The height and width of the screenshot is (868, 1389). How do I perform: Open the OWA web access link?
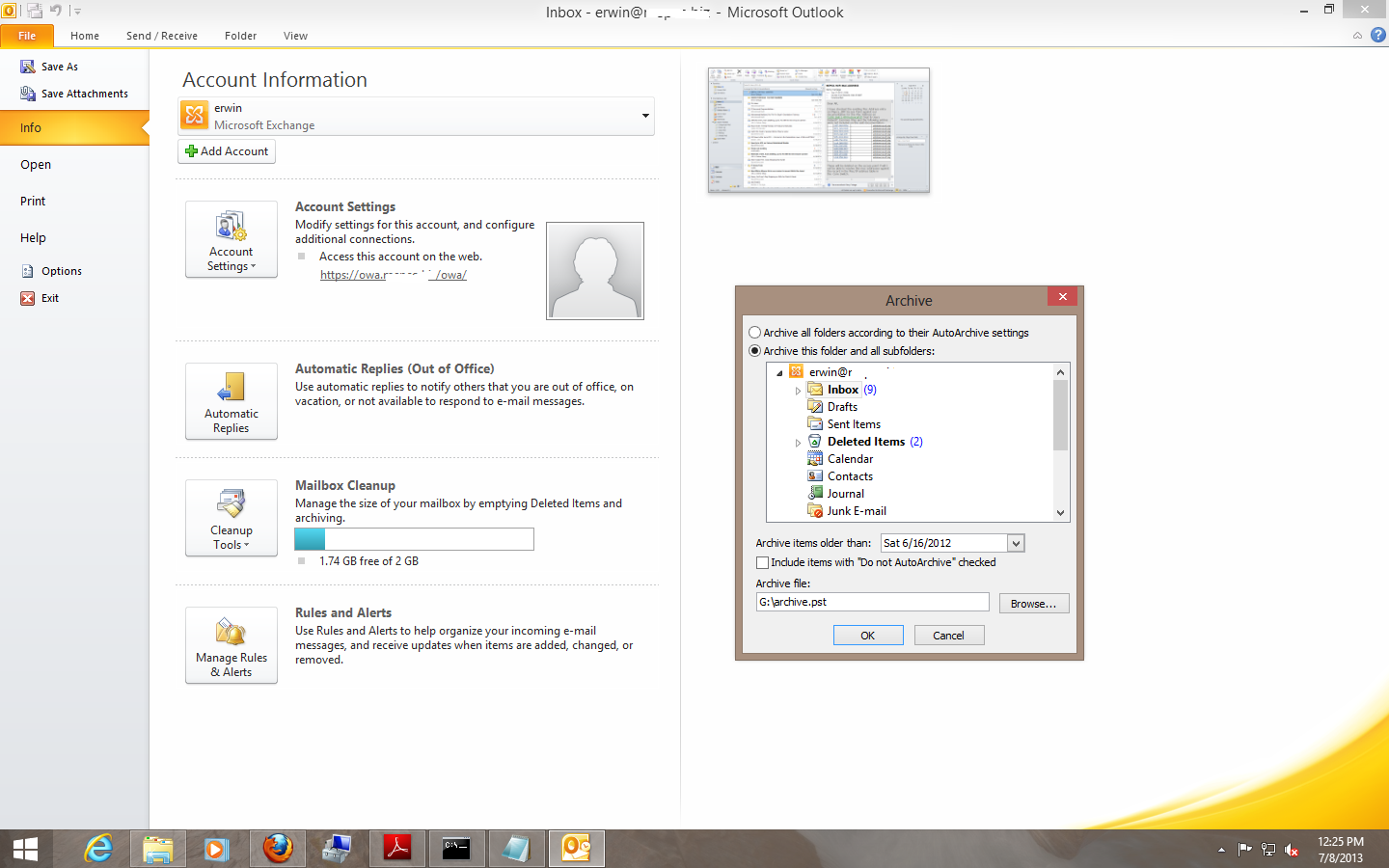point(394,275)
